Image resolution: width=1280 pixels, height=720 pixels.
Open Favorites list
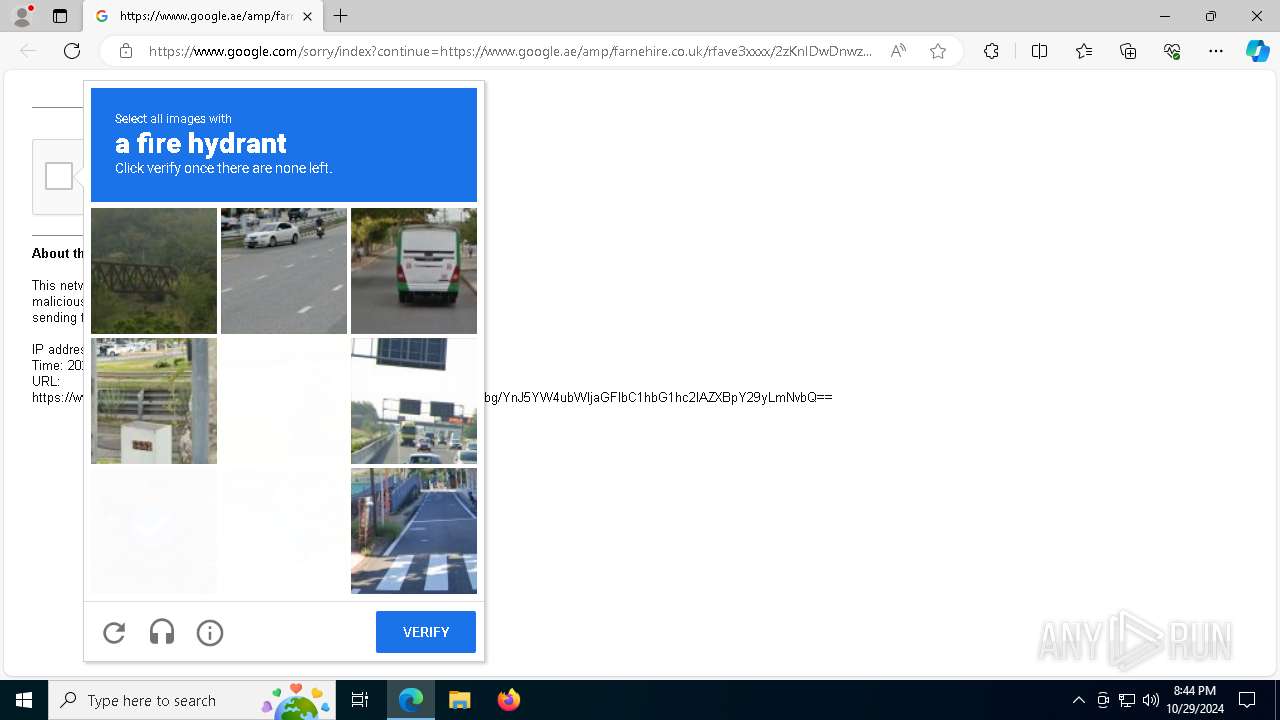tap(1084, 51)
